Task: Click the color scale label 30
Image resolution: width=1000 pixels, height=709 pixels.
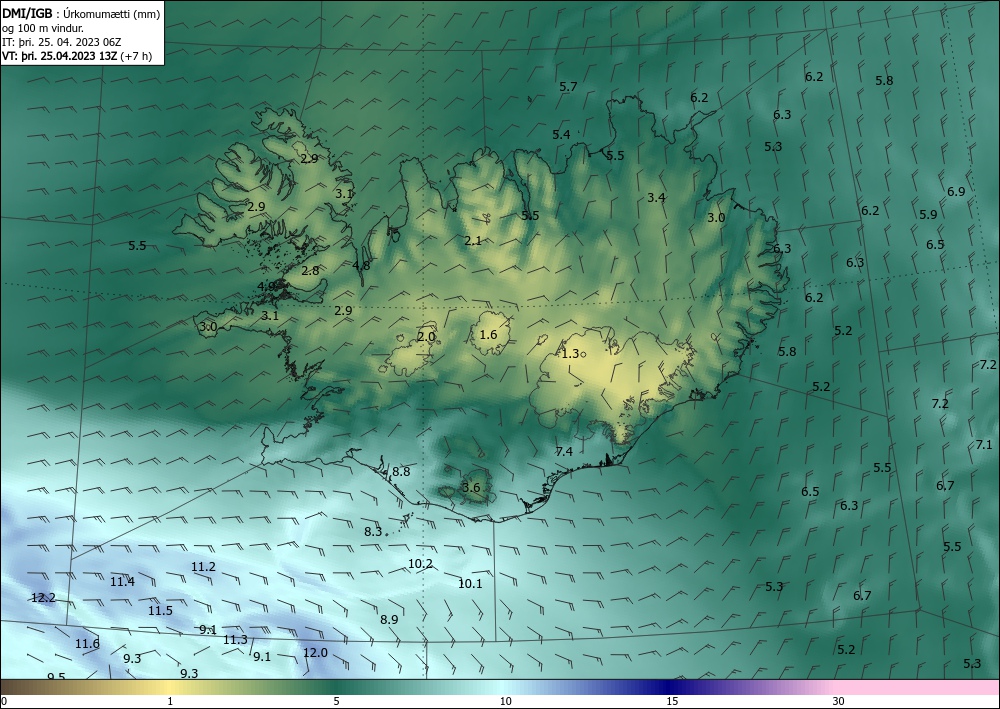Action: 839,702
